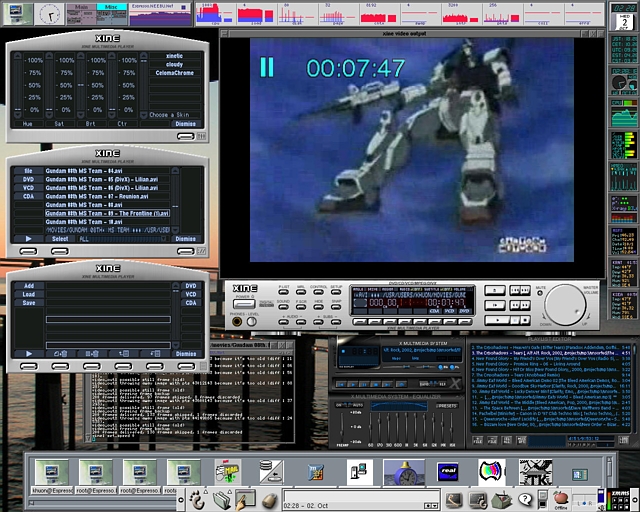Adjust the PREAMP slider in XMMS equalizer
Viewport: 640px width, 512px height.
pyautogui.click(x=342, y=427)
